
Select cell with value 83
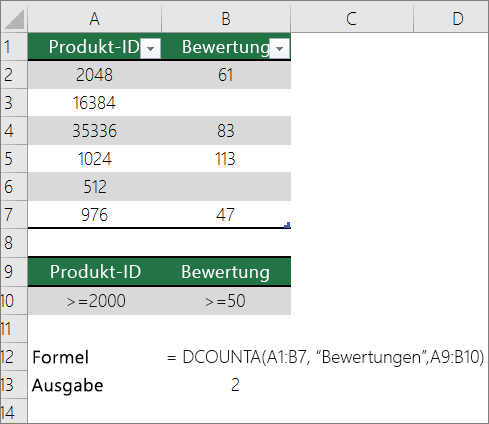pos(226,131)
